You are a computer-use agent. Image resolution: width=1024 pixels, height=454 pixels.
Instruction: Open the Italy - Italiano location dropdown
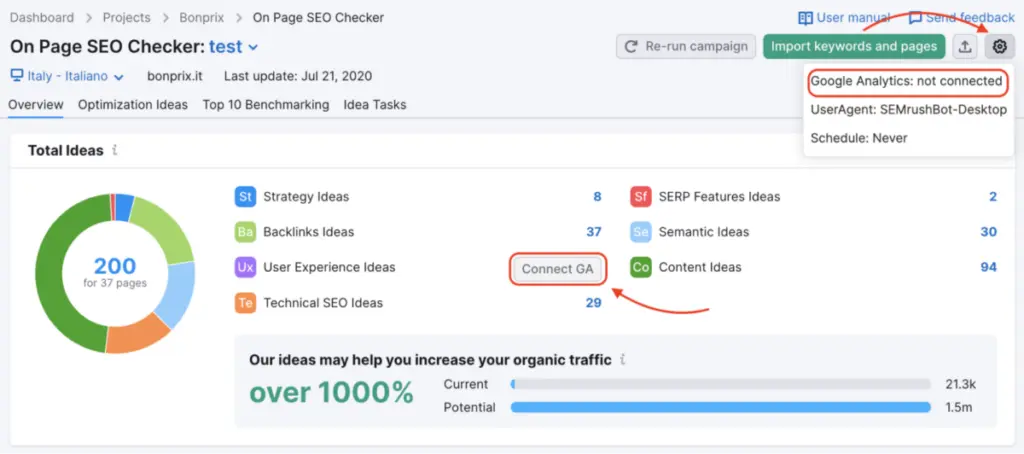click(67, 76)
